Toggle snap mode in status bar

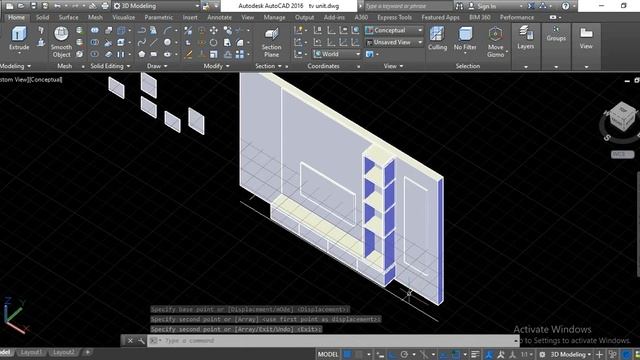(358, 354)
